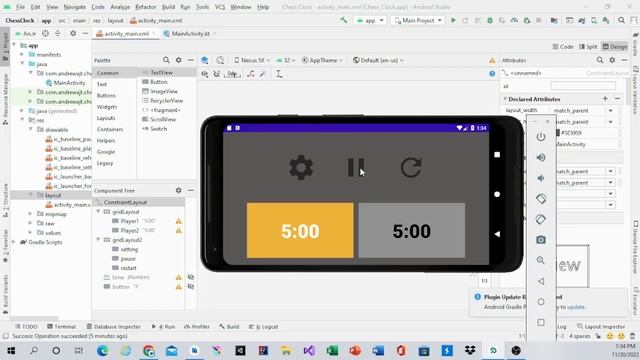
Task: Rotate emulator right
Action: pyautogui.click(x=541, y=219)
